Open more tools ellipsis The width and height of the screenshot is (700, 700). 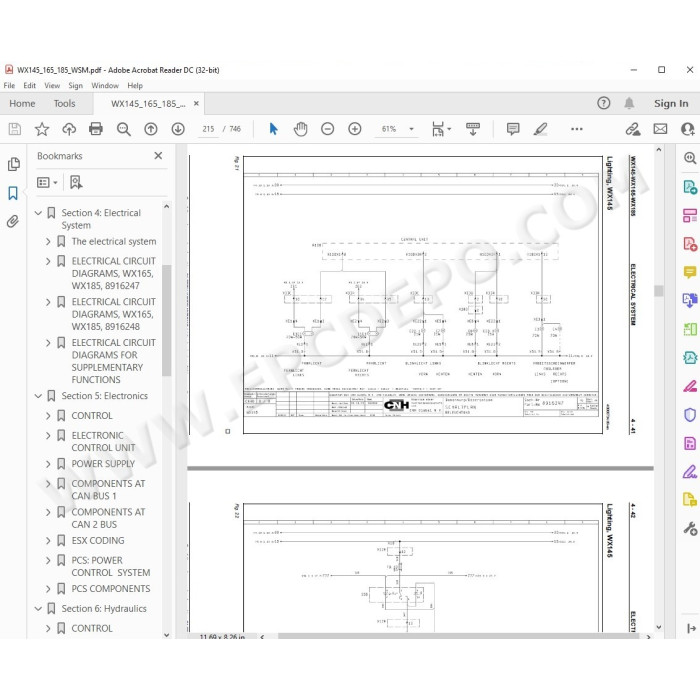pyautogui.click(x=577, y=129)
